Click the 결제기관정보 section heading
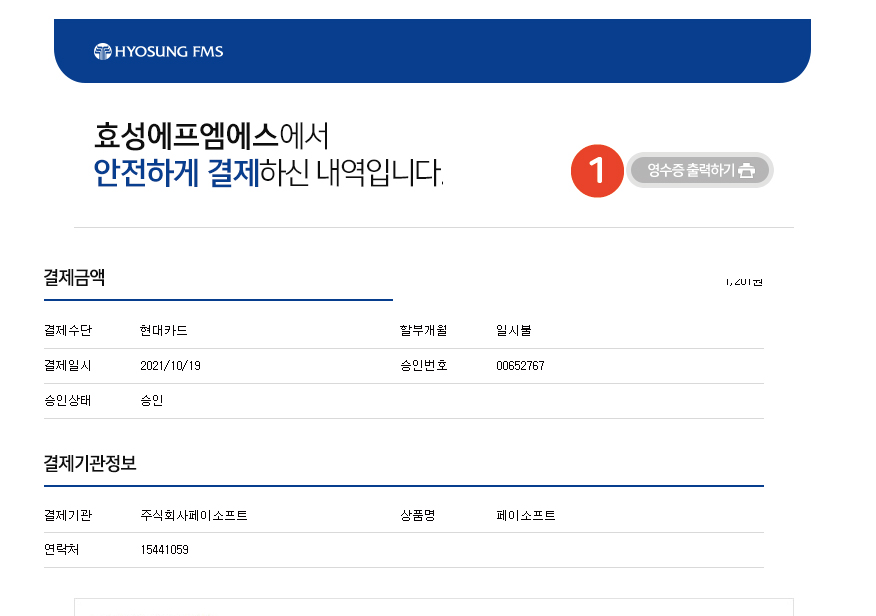 point(90,463)
